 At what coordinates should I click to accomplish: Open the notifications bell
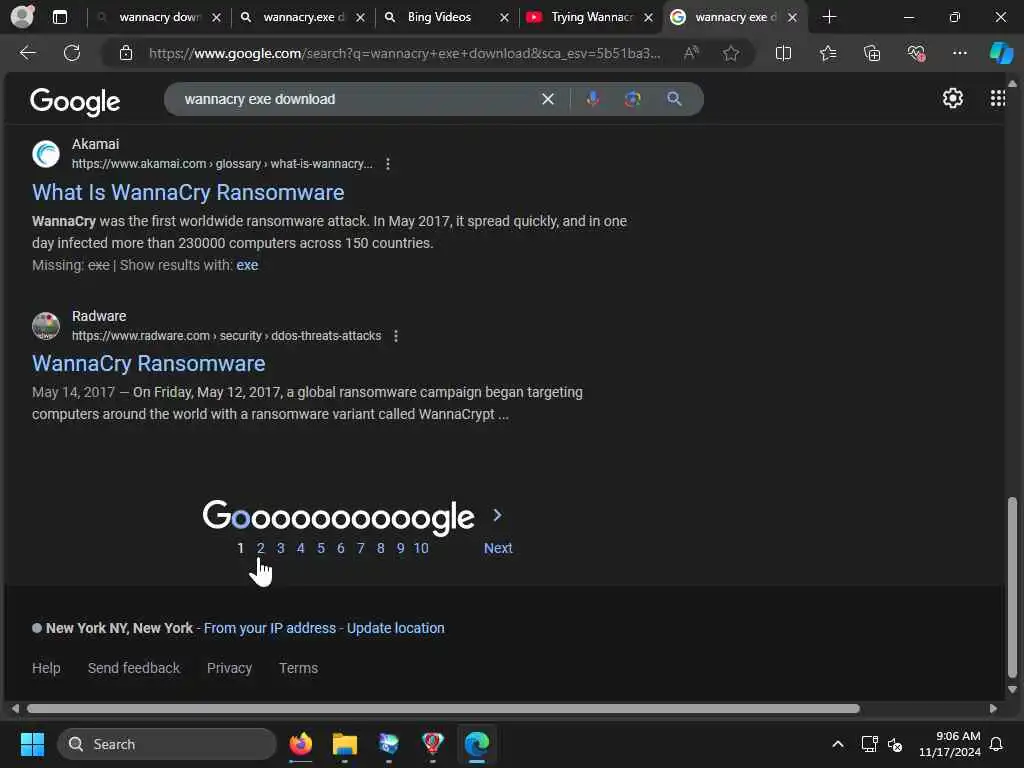(x=997, y=744)
